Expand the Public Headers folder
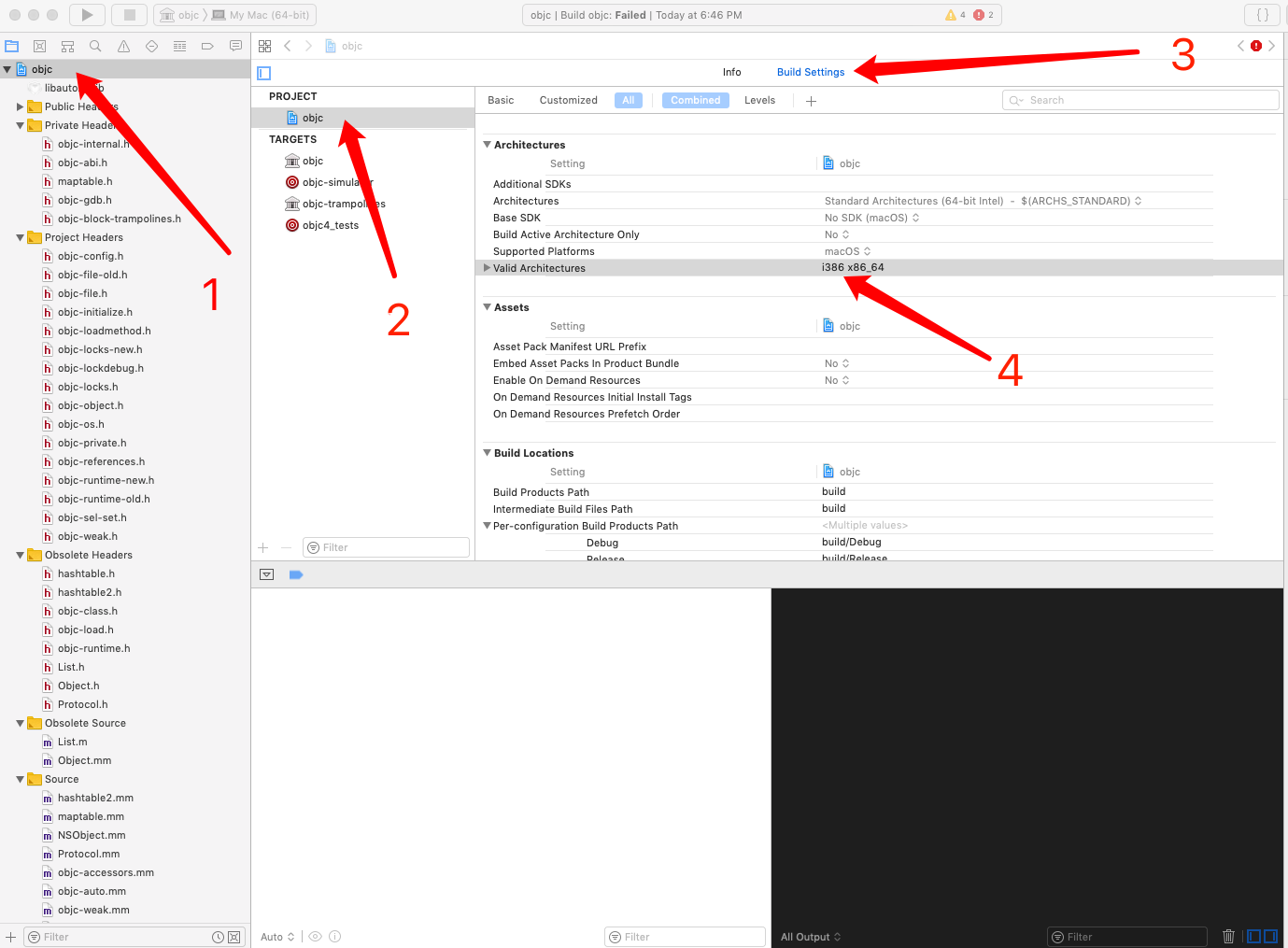This screenshot has width=1288, height=948. click(x=20, y=106)
